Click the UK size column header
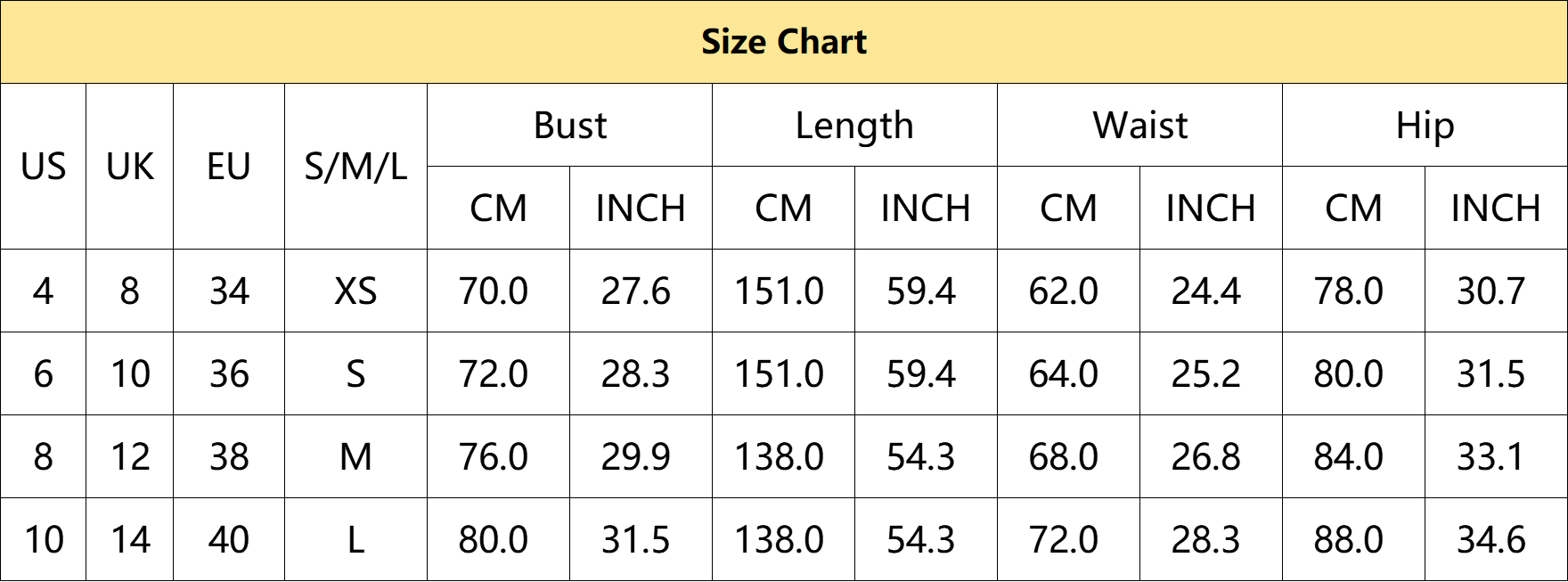The image size is (1568, 582). pyautogui.click(x=130, y=167)
